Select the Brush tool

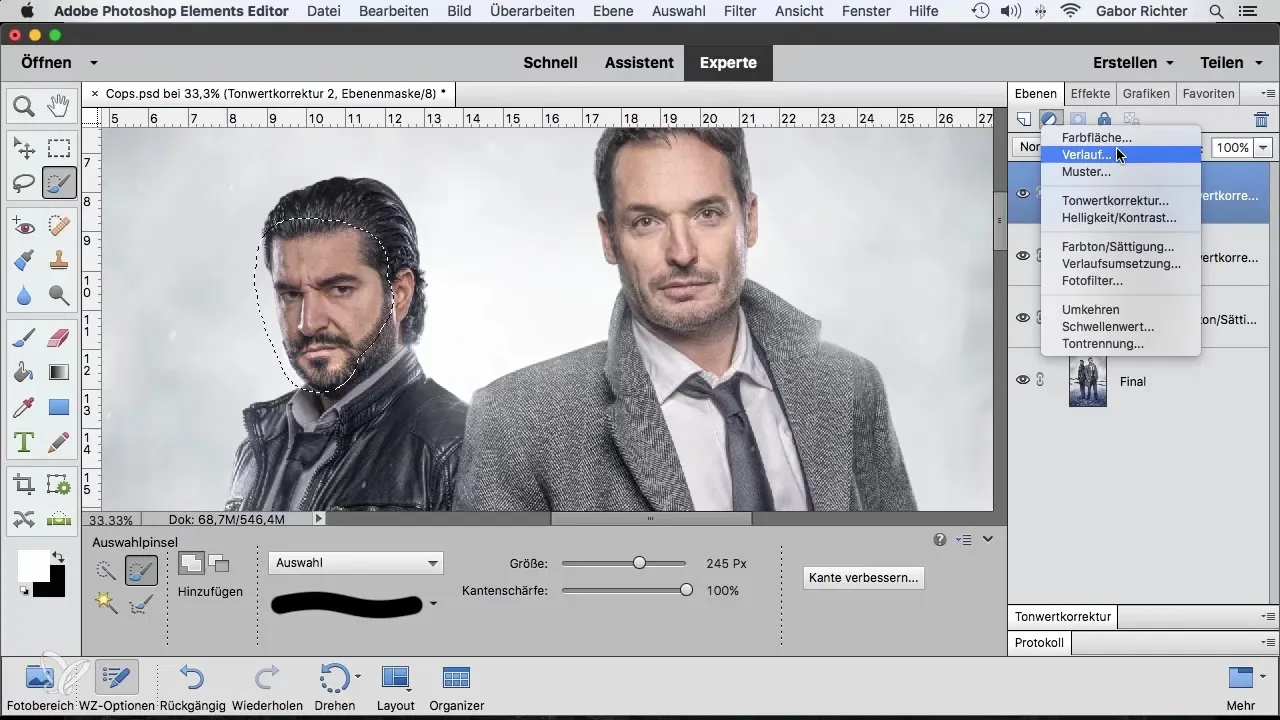(x=24, y=338)
